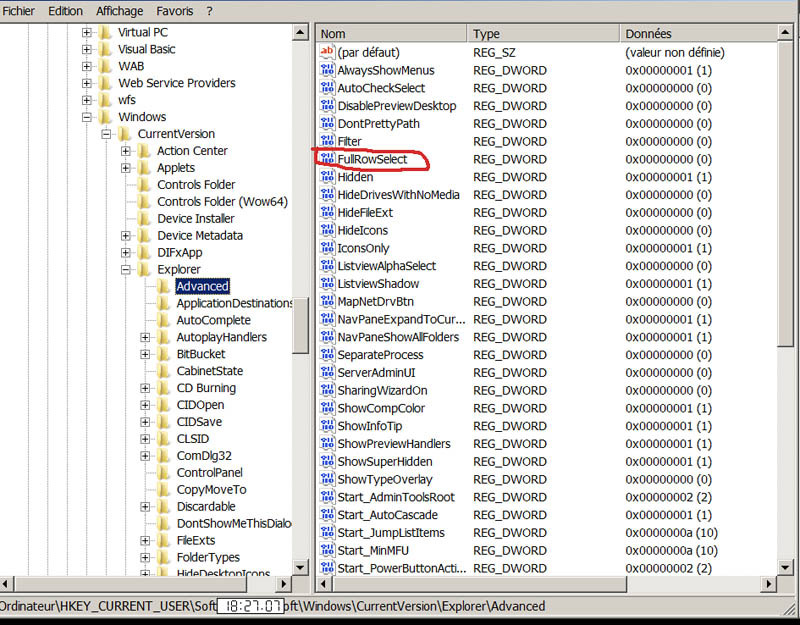Click values pane scroll right arrow

[x=769, y=584]
